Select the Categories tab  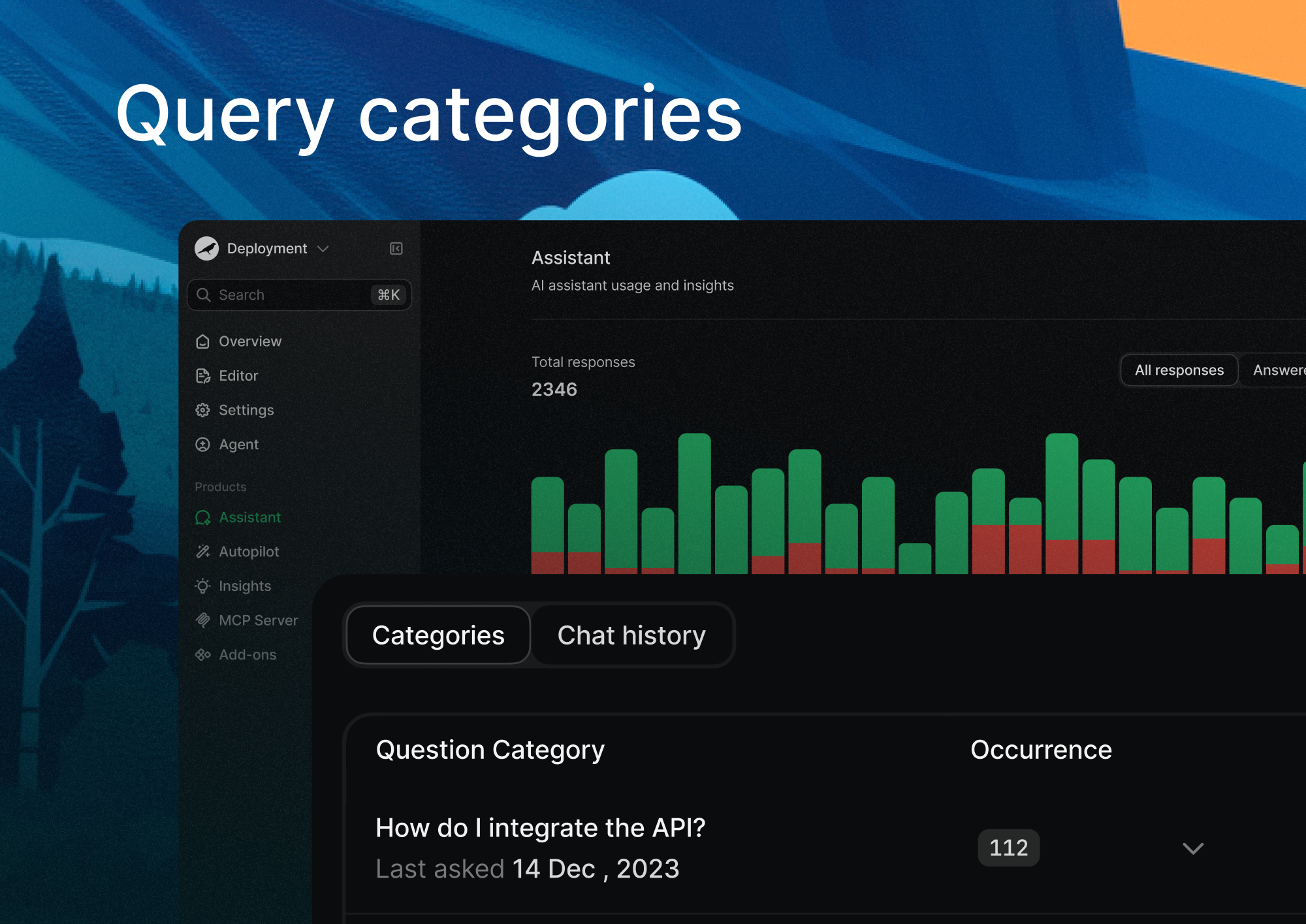coord(438,635)
